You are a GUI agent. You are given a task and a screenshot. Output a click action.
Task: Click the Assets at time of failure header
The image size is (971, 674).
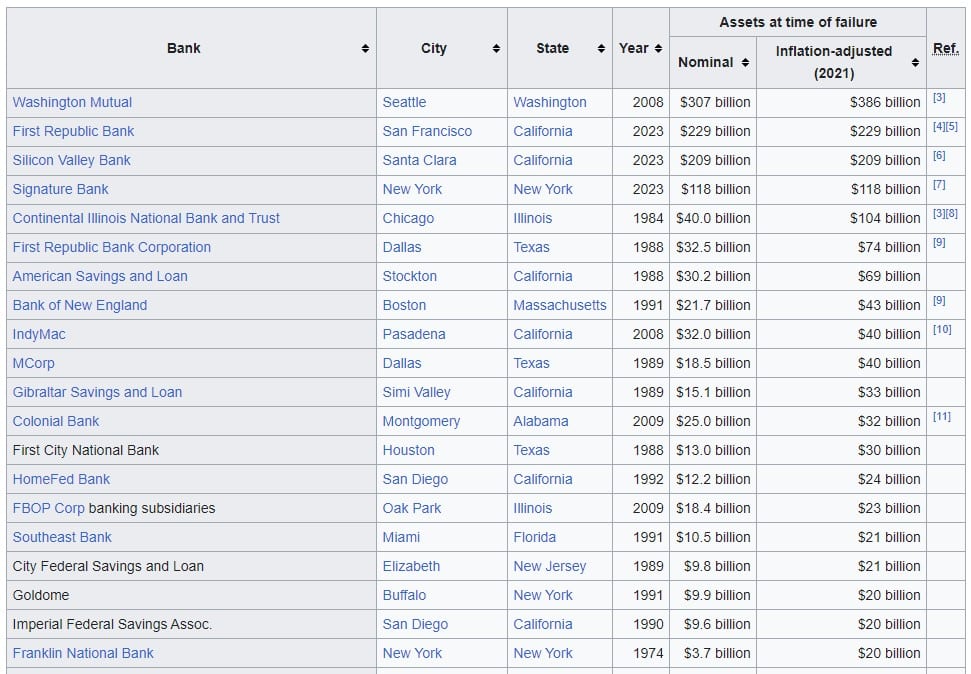(x=798, y=22)
